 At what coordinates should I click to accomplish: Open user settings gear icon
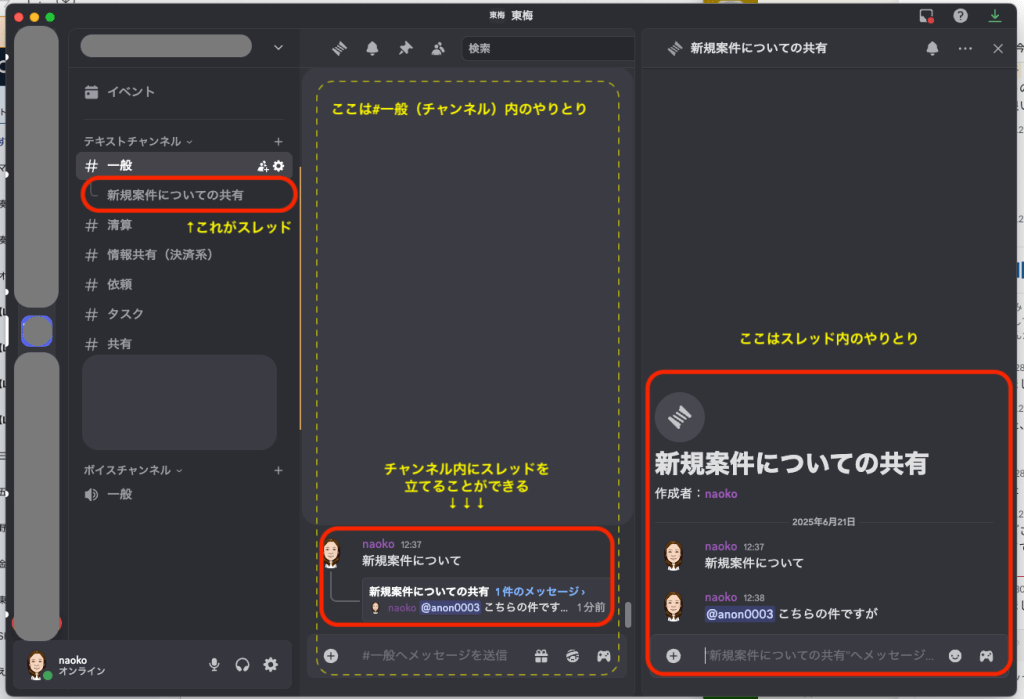(x=270, y=664)
